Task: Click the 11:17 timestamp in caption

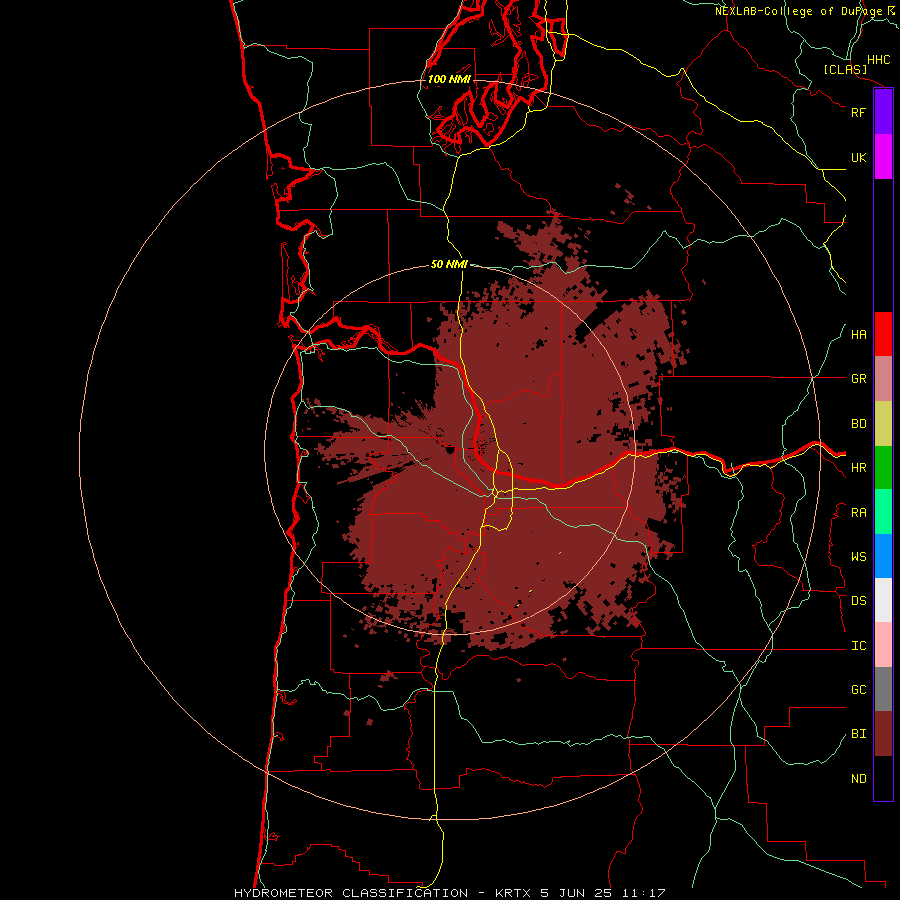Action: pos(643,893)
